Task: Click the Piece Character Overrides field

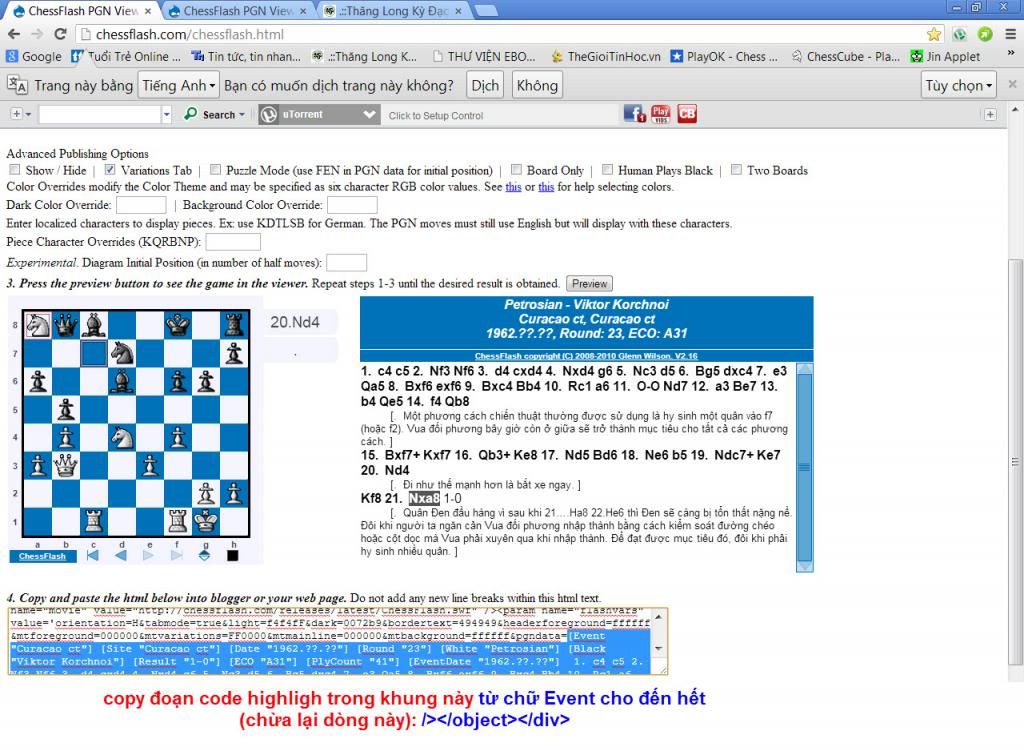Action: (x=233, y=242)
